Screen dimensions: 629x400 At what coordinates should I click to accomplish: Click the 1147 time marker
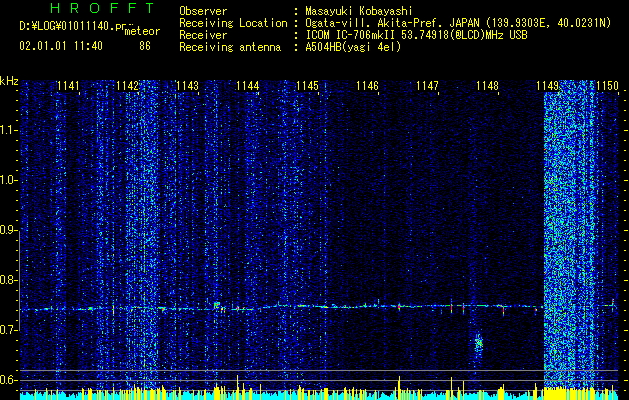tap(427, 86)
